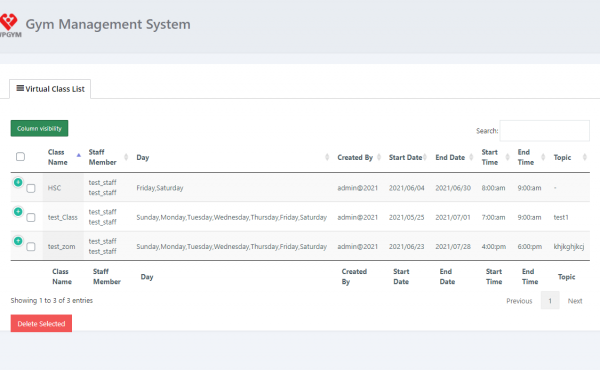Image resolution: width=600 pixels, height=370 pixels.
Task: Expand the test_Class row green plus icon
Action: click(18, 212)
